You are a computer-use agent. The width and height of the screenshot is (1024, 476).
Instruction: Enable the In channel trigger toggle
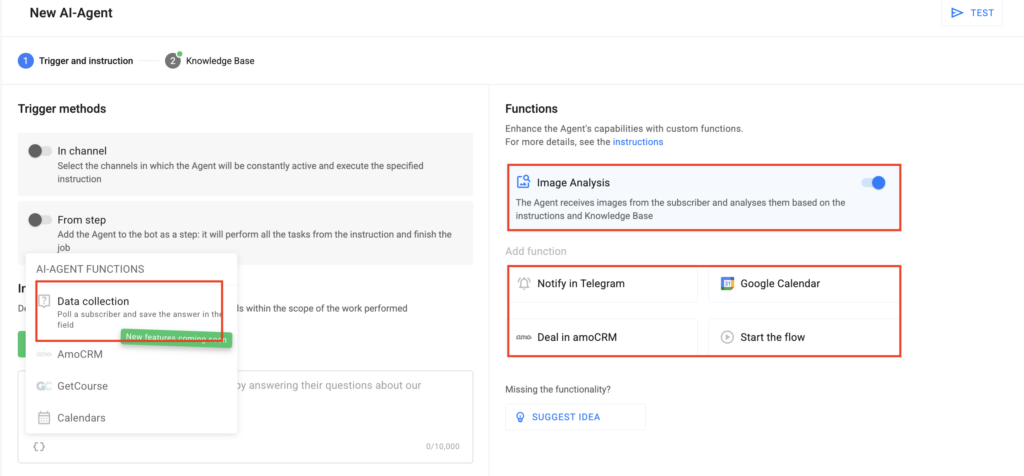[x=40, y=151]
